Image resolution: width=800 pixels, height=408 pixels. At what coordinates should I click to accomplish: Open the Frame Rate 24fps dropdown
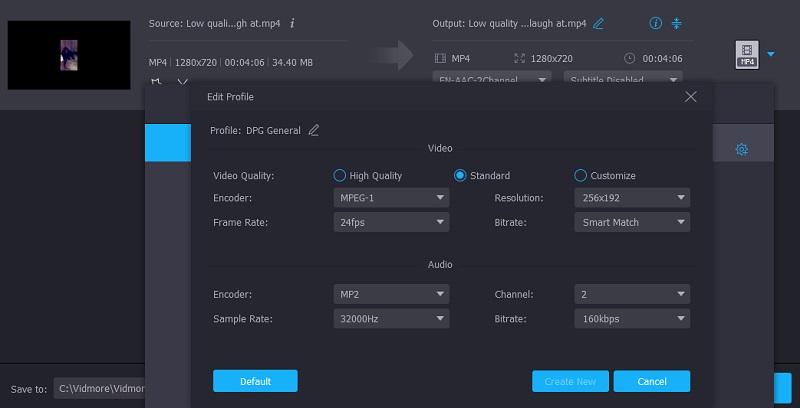point(391,222)
